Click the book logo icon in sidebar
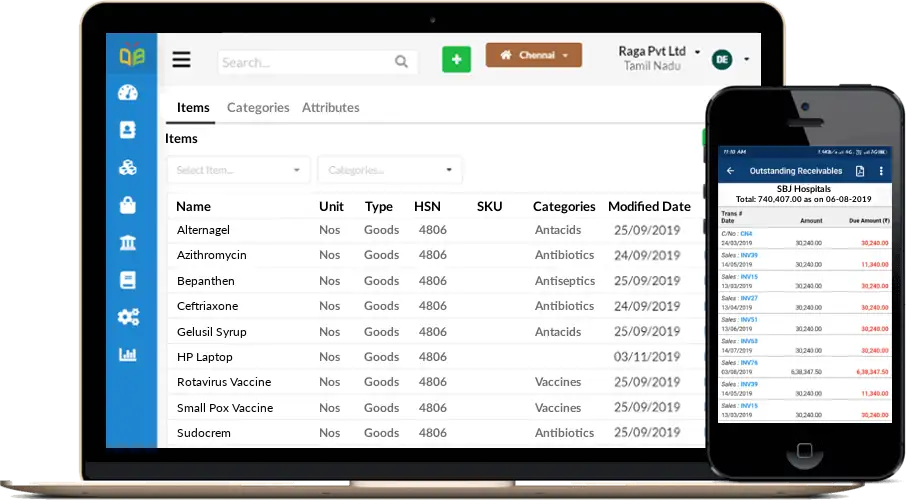Viewport: 910px width, 500px height. (x=132, y=55)
